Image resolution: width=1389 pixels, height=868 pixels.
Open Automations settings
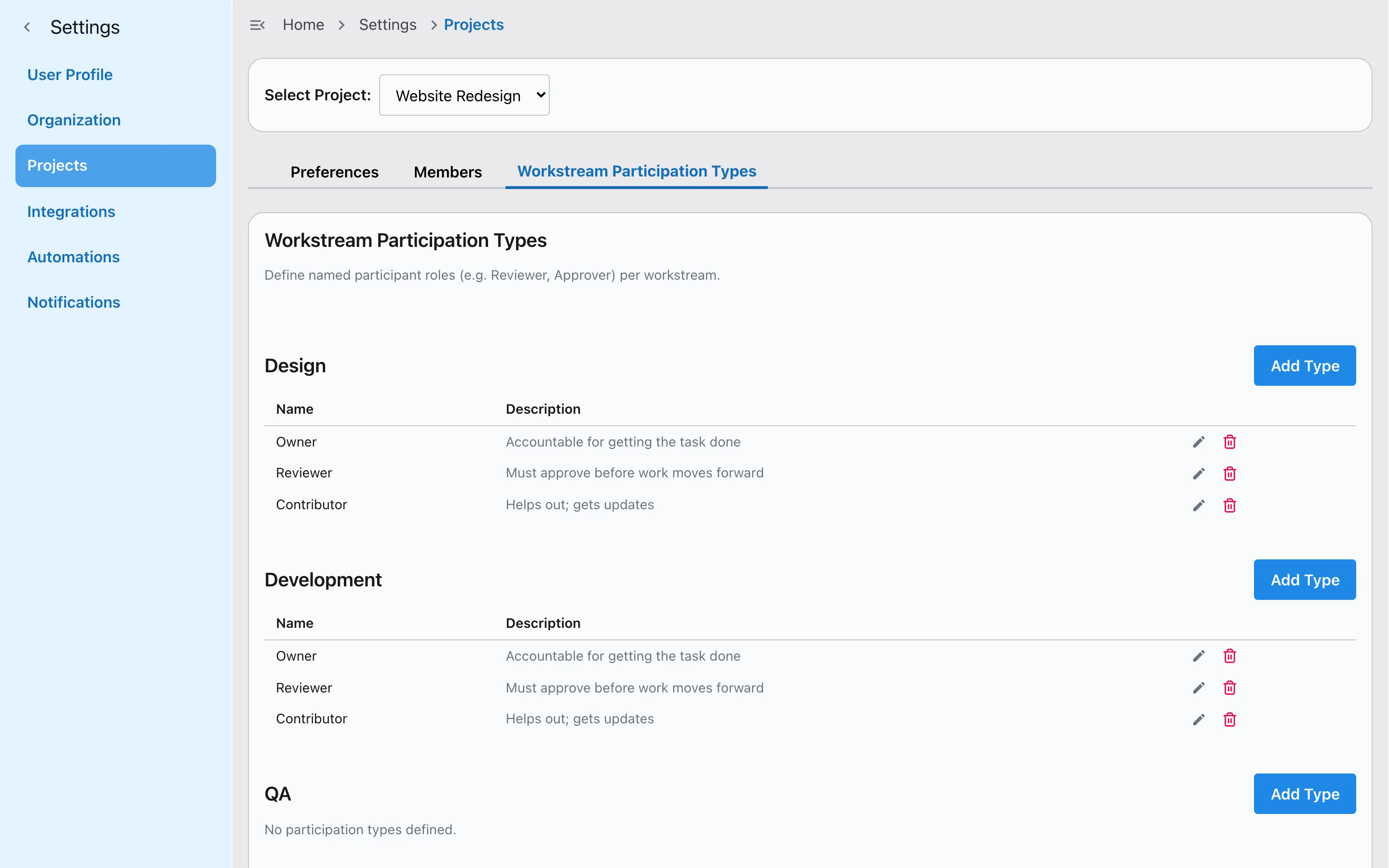[73, 257]
